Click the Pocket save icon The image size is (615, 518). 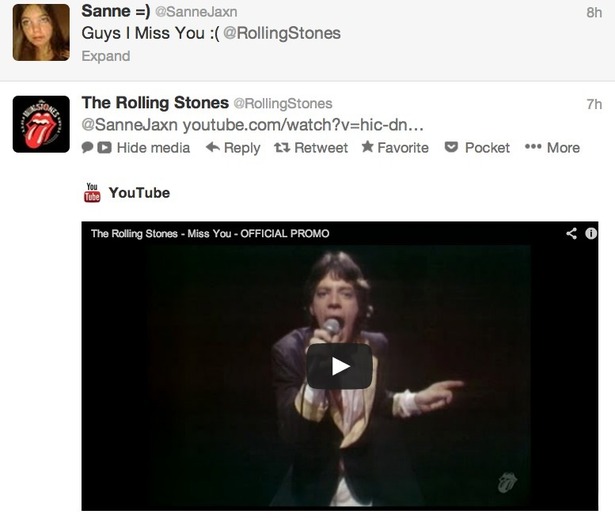(x=451, y=147)
